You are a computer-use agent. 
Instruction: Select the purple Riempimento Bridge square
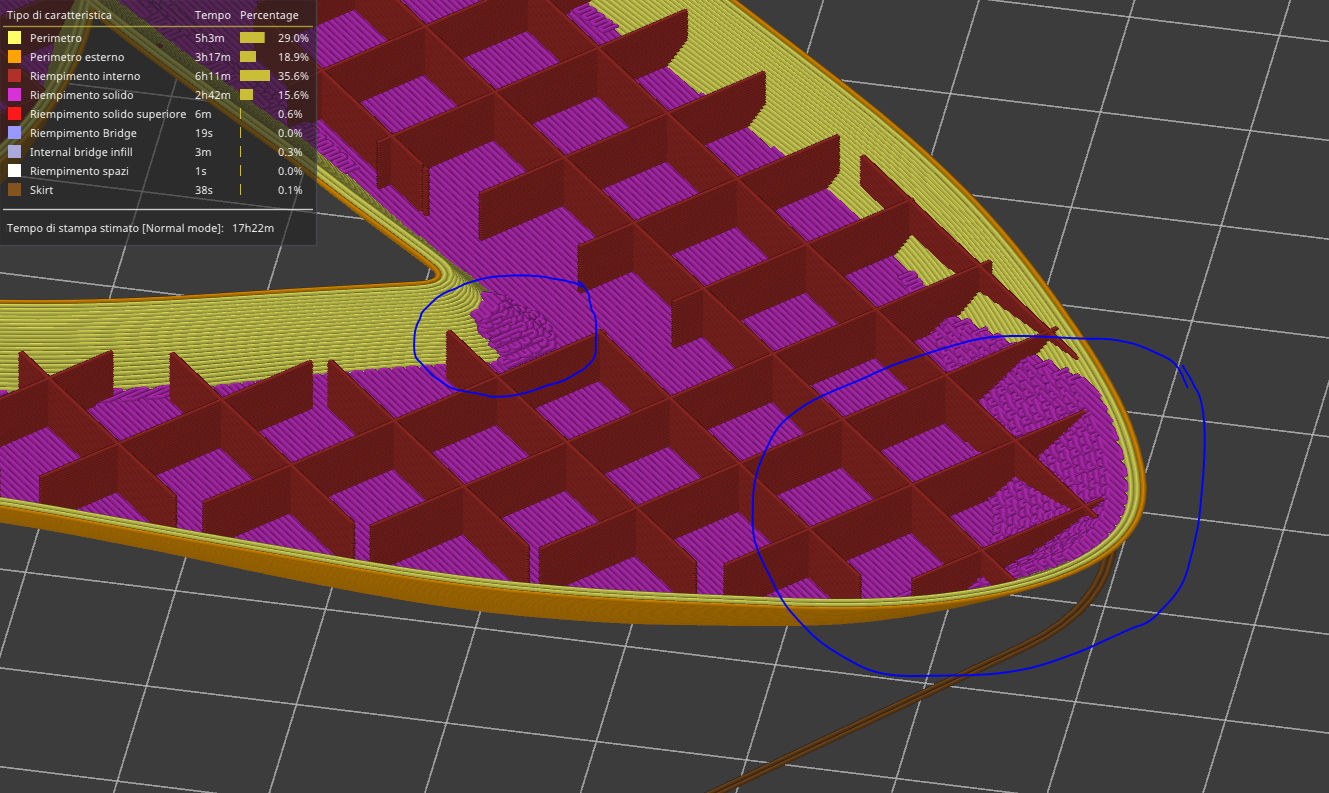[x=13, y=133]
